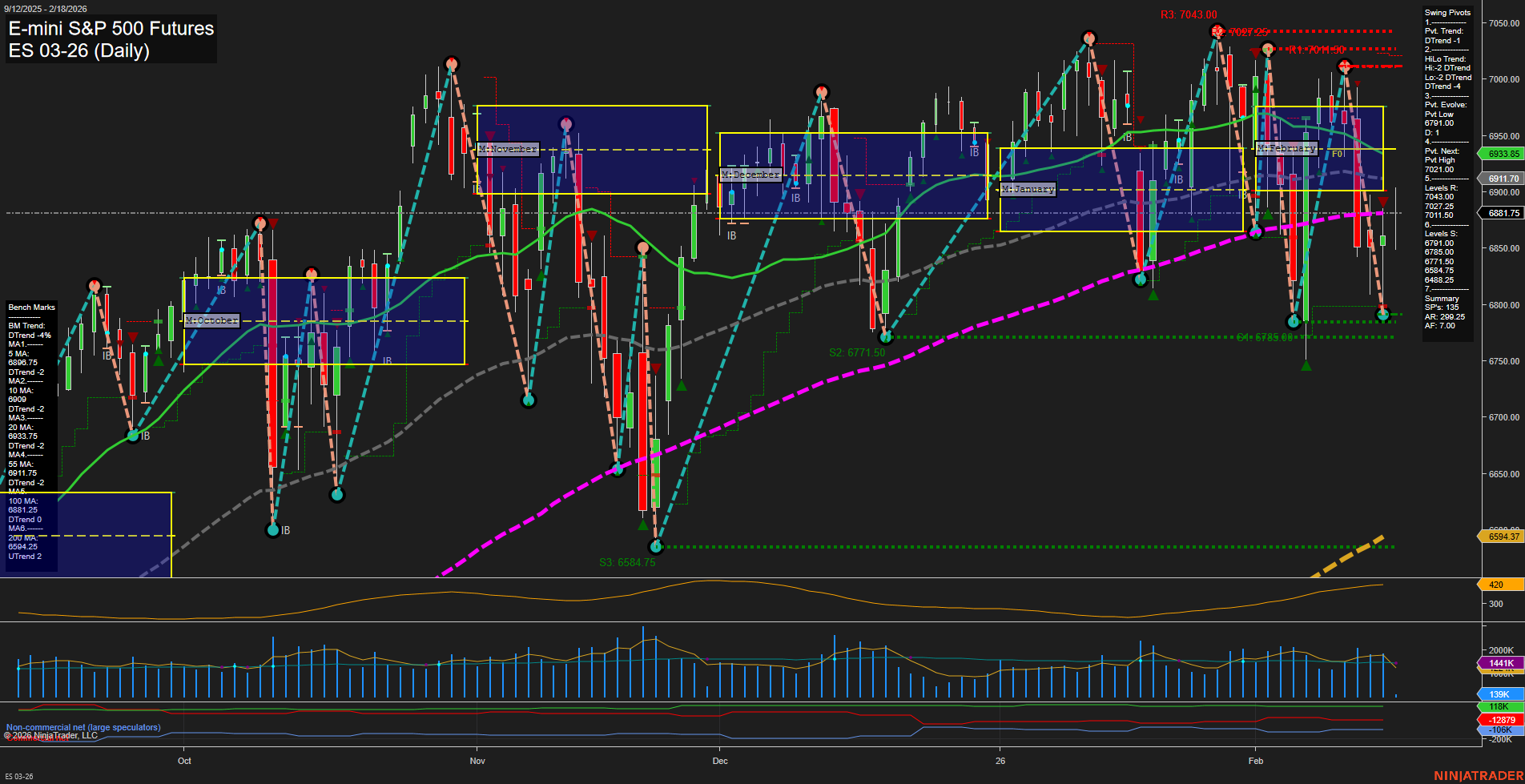The width and height of the screenshot is (1525, 784).
Task: Click the purple 1441K volume marker
Action: click(1502, 663)
